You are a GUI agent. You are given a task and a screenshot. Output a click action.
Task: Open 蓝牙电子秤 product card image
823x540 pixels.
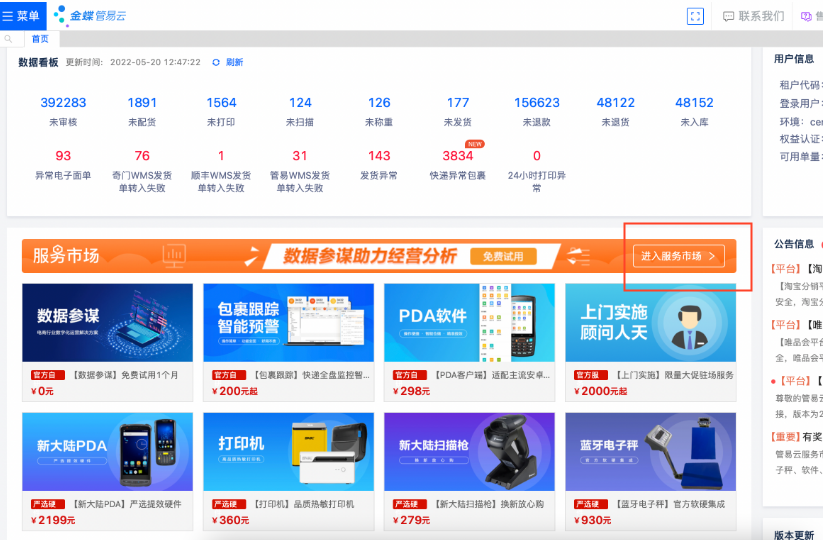(x=650, y=451)
